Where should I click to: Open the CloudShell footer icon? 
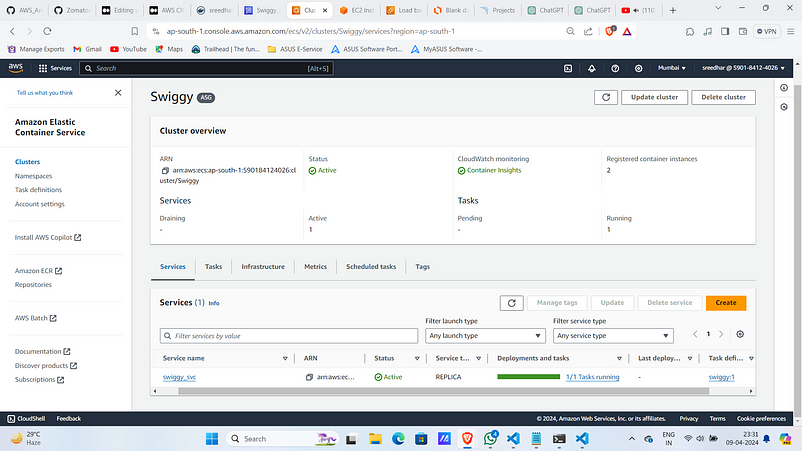click(x=11, y=418)
